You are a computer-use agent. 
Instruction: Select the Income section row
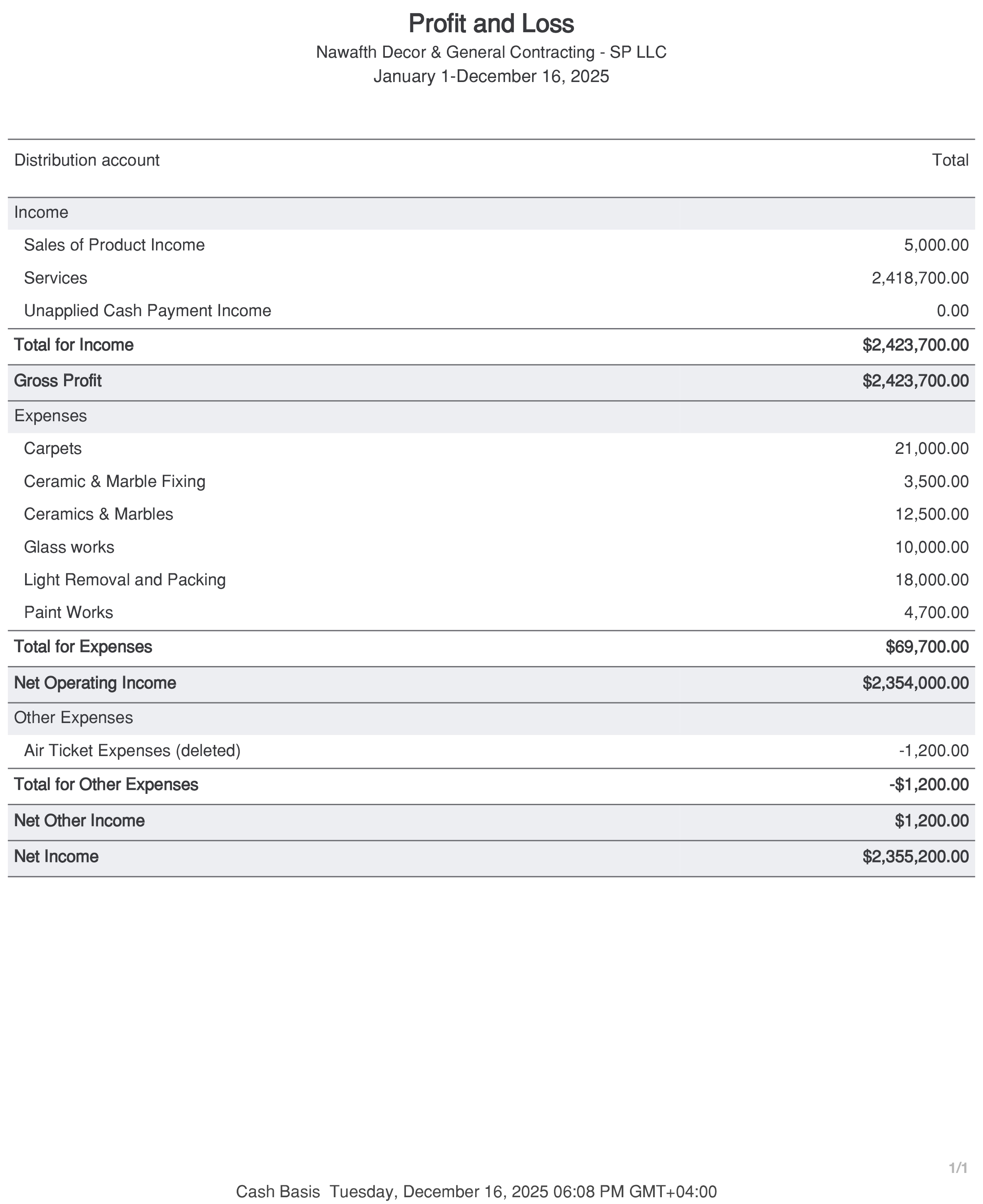(x=41, y=213)
